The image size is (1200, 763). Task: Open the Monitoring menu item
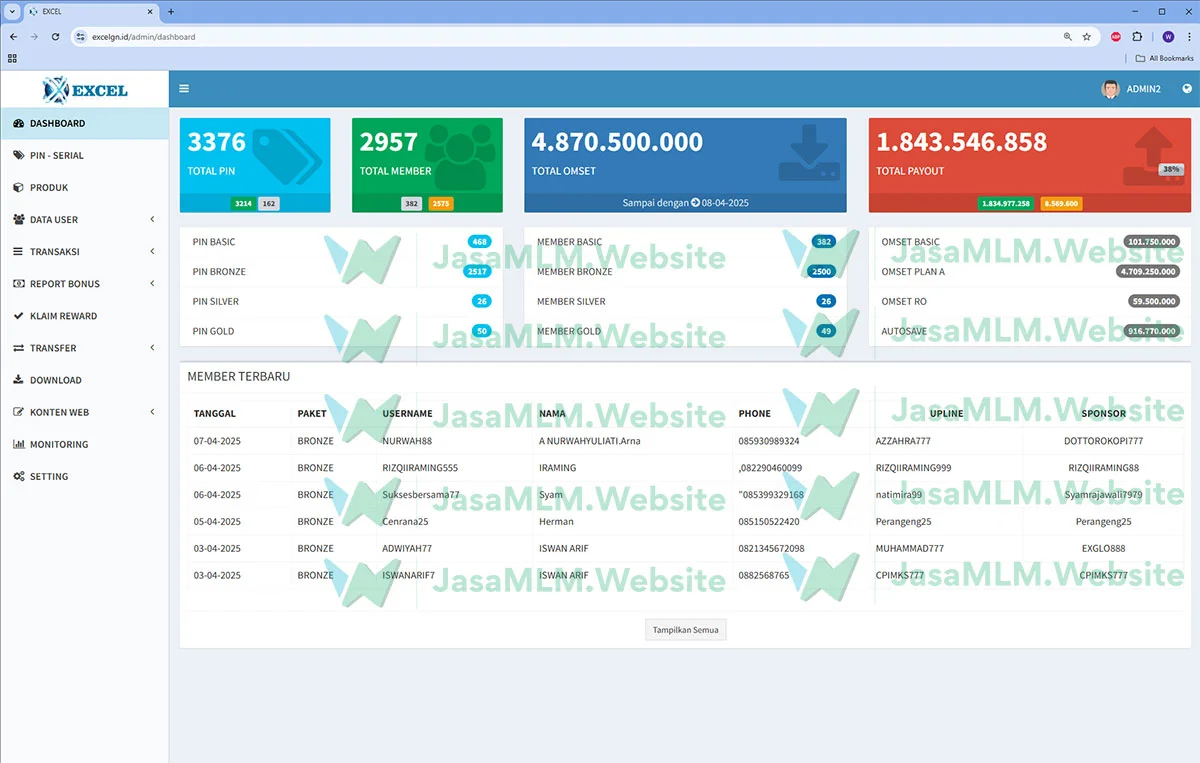[84, 444]
